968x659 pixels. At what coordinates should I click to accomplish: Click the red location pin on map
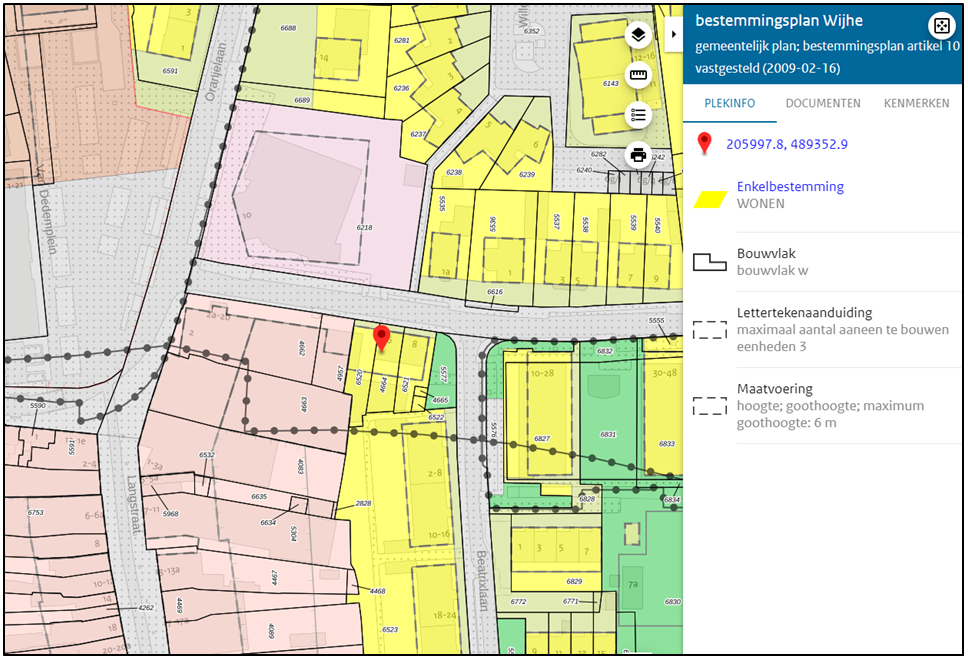click(382, 338)
